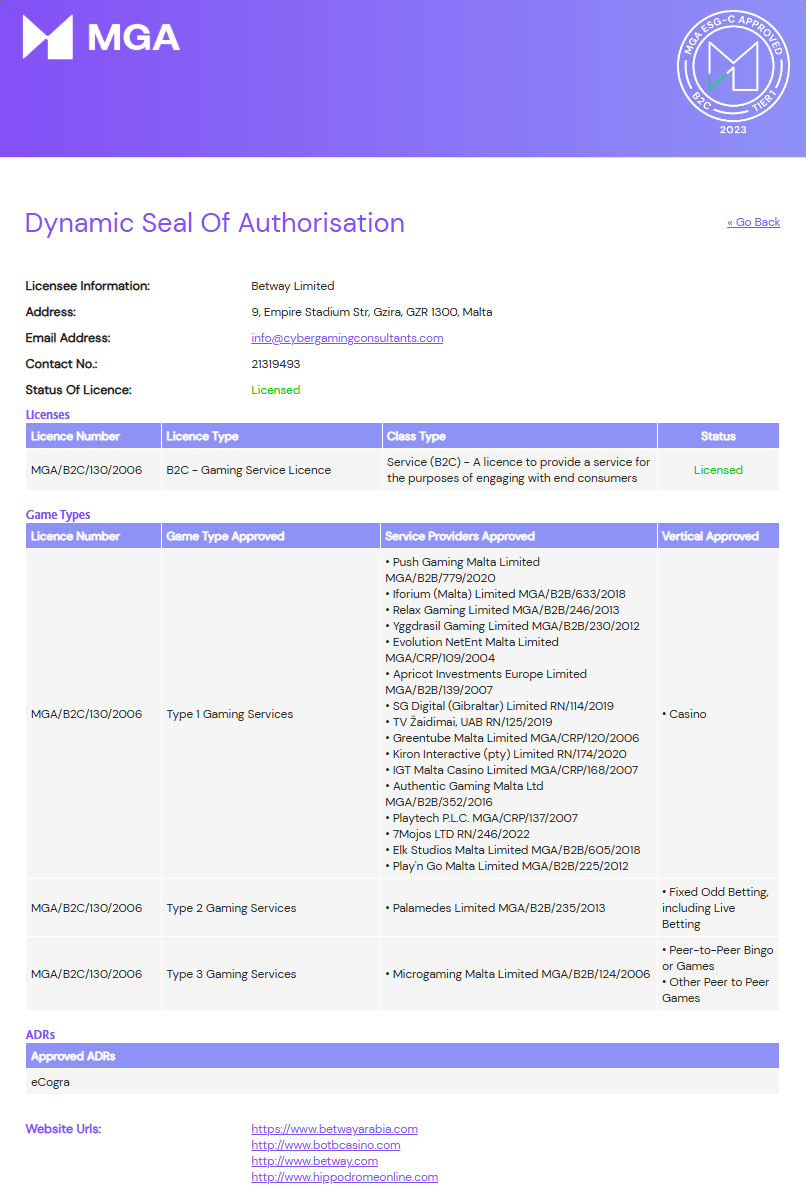Click the Website Urls label
This screenshot has height=1196, width=806.
pos(63,1129)
